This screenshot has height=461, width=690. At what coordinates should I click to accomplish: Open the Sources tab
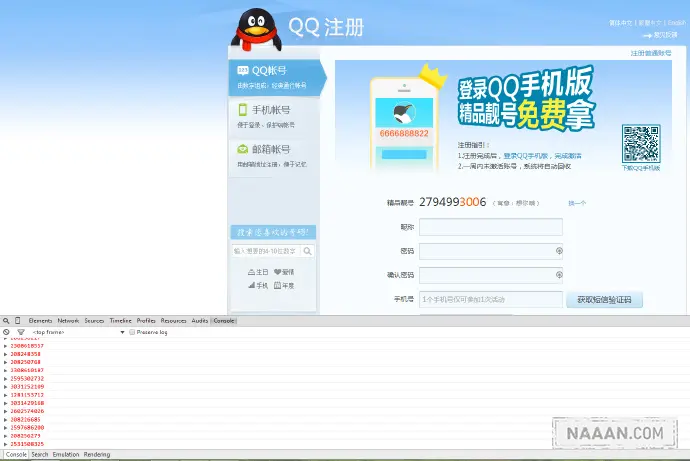94,321
